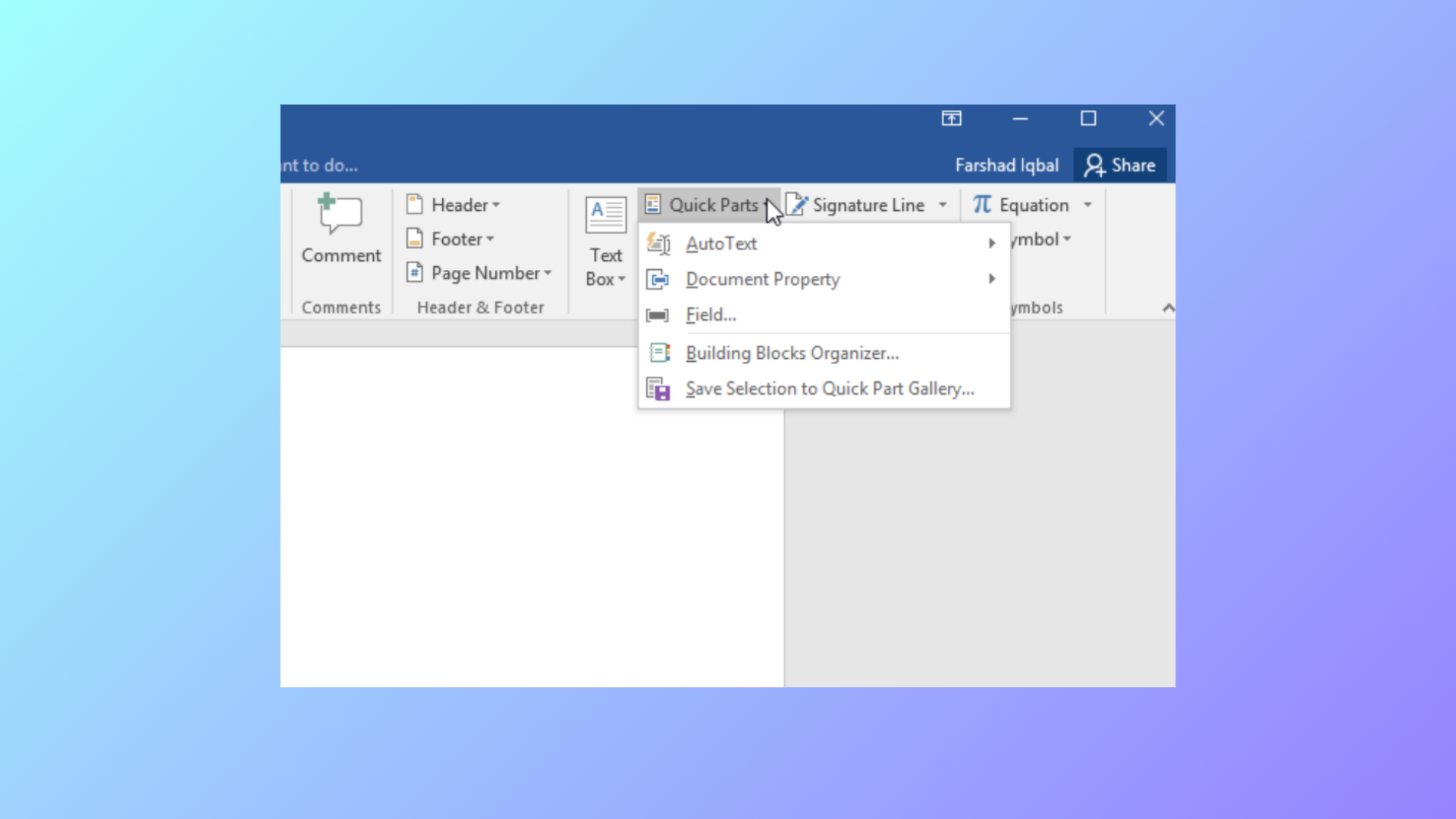Screen dimensions: 1456x819
Task: Click the Share button
Action: pos(1121,165)
